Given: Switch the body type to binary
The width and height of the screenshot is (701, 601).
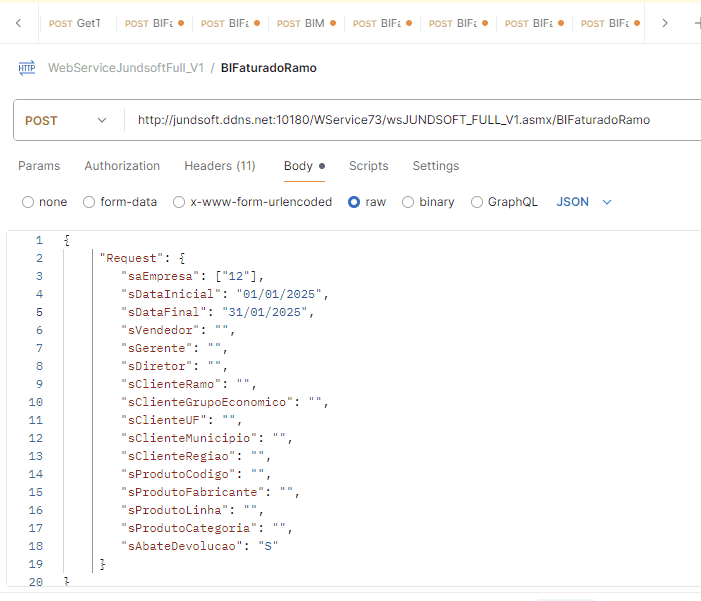Looking at the screenshot, I should pos(408,202).
